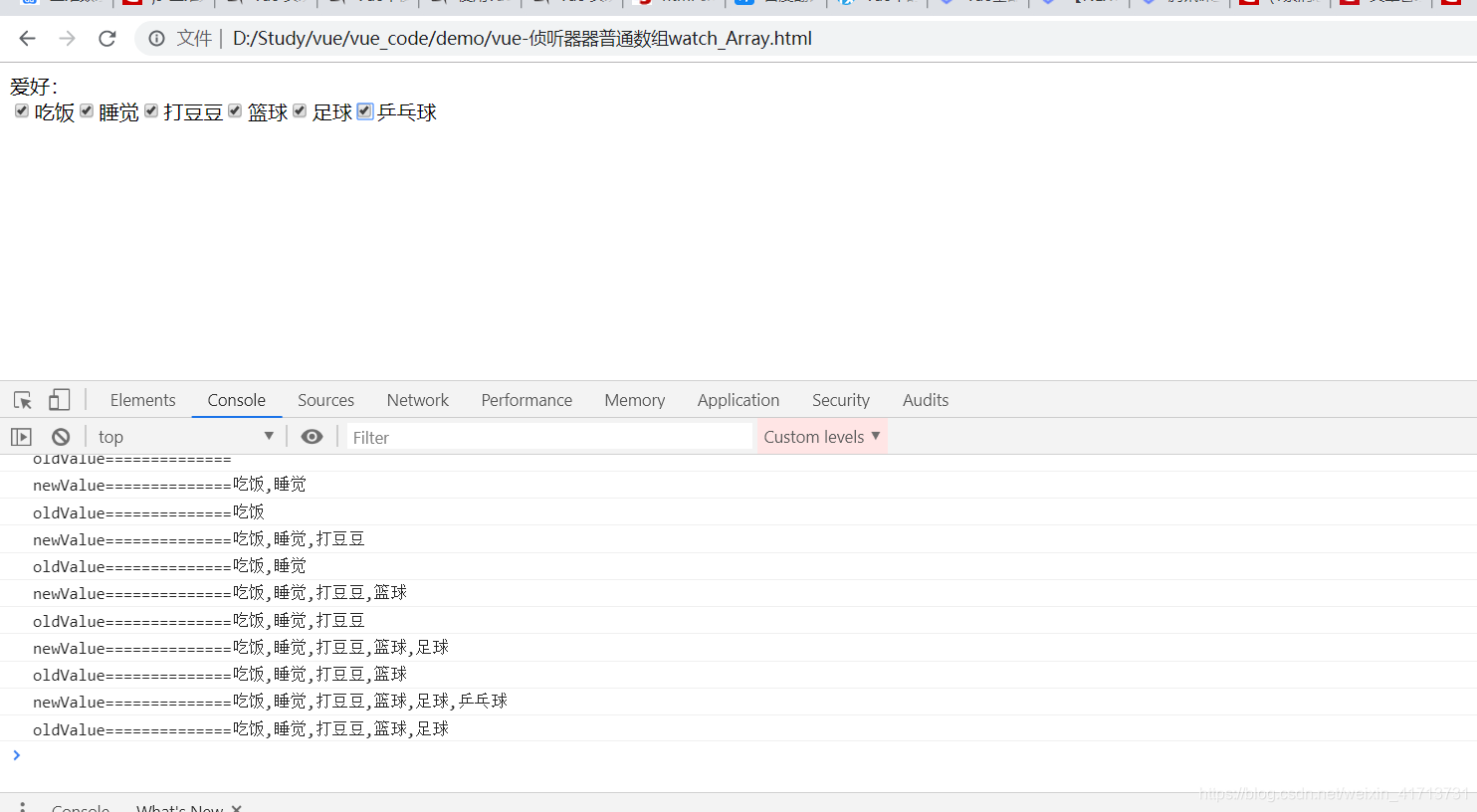Screen dimensions: 1477x812
Task: Show console sidebar icon
Action: [x=21, y=437]
